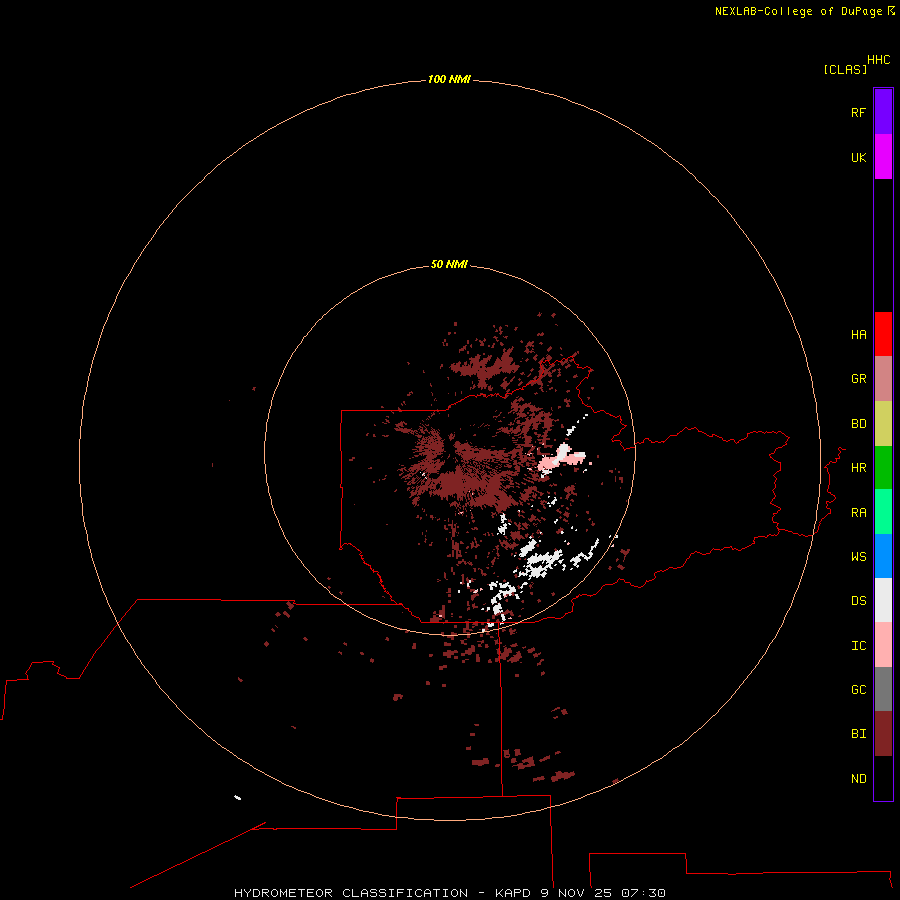The height and width of the screenshot is (900, 900).
Task: Click the ND black legend block
Action: [883, 778]
